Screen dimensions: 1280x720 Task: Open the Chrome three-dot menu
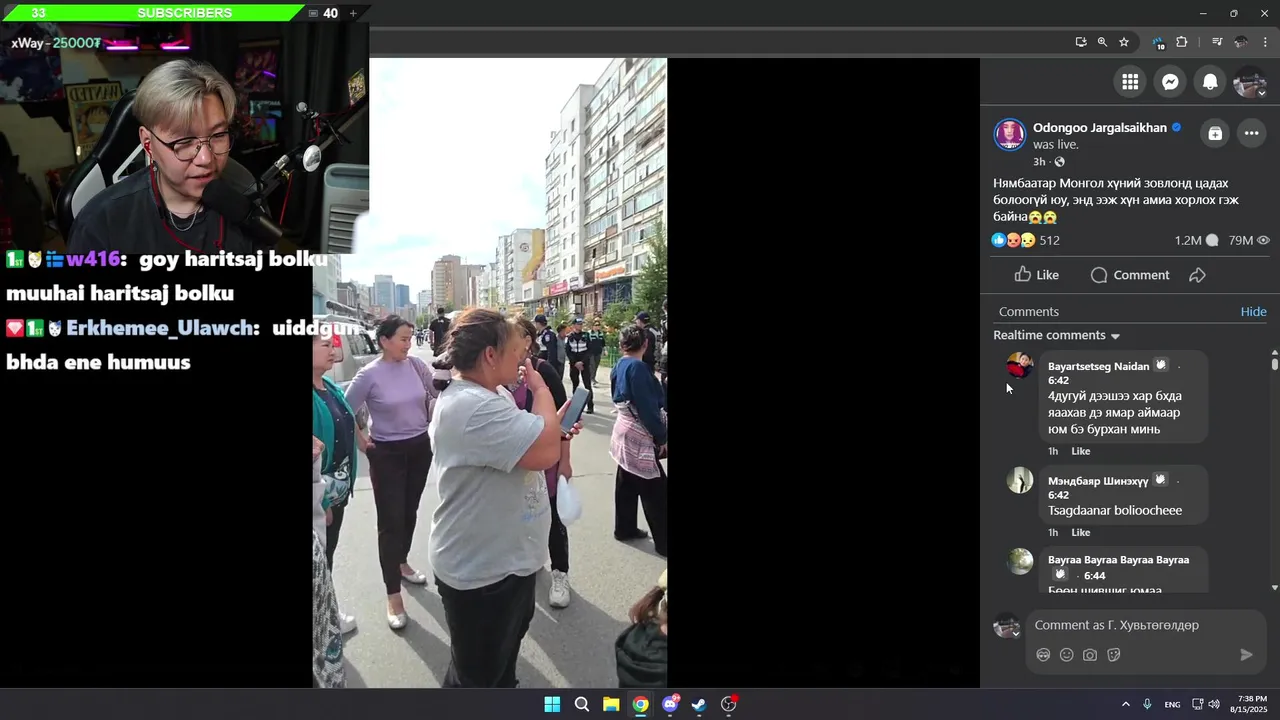pyautogui.click(x=1265, y=42)
